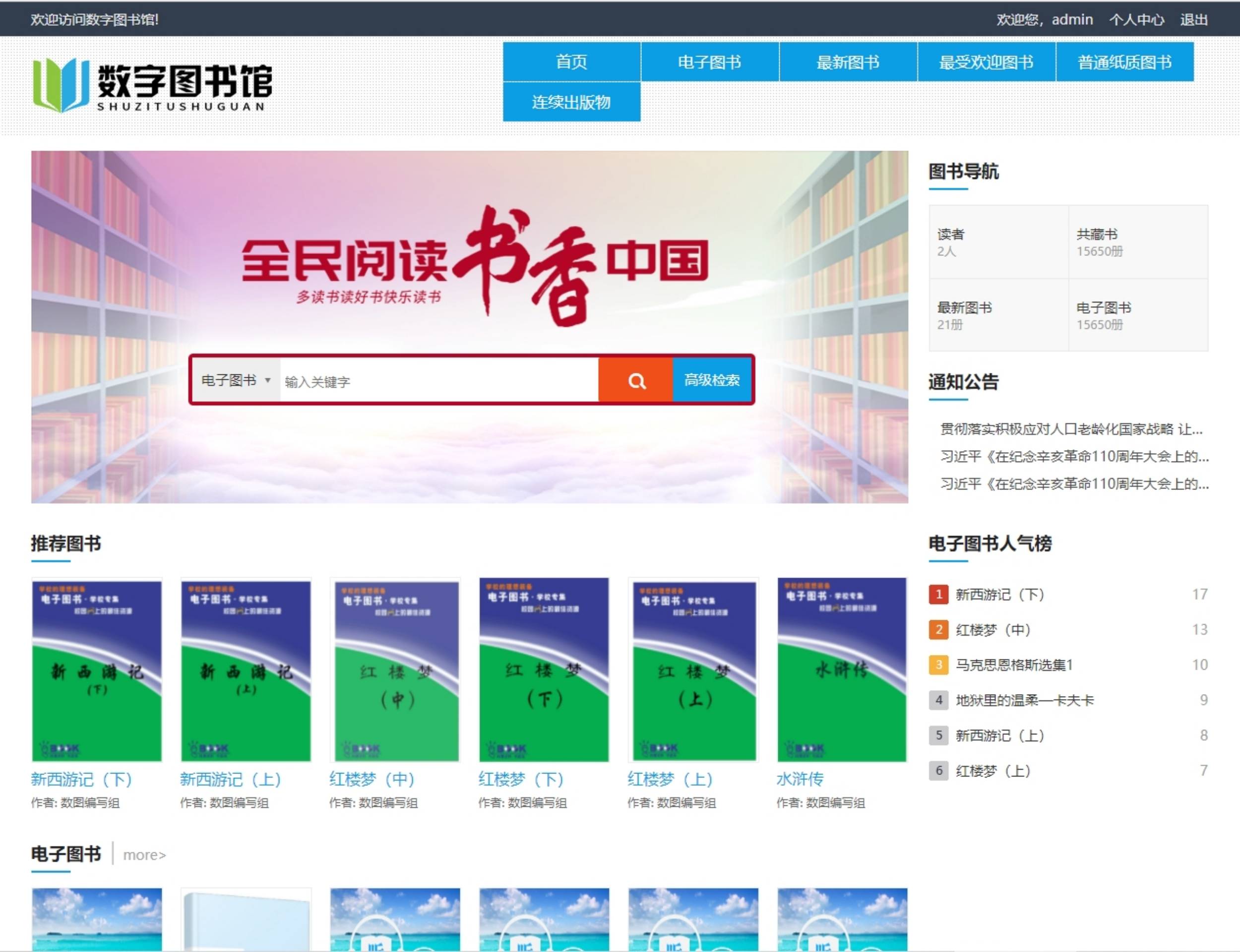Click the 红楼梦（中）book title link

tap(372, 779)
